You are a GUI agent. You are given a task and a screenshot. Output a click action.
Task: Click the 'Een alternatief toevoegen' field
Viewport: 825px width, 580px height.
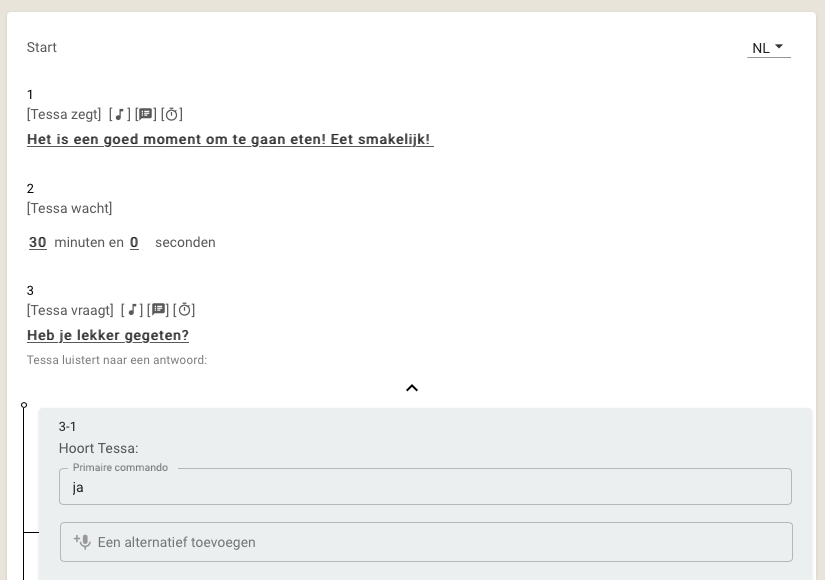(x=426, y=542)
